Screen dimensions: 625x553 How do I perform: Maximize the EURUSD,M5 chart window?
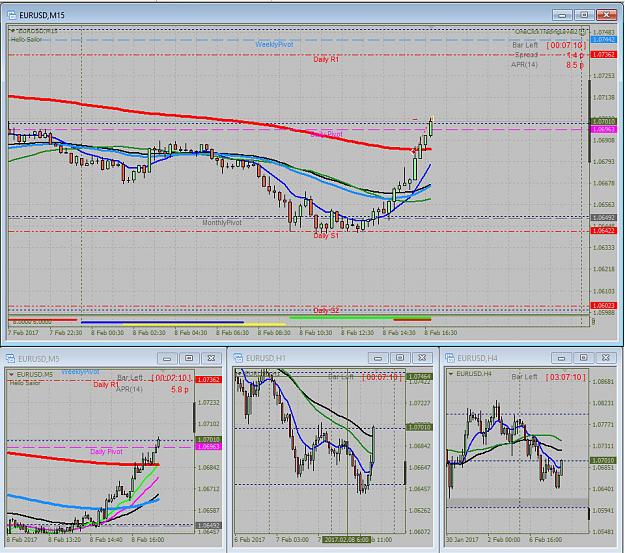pos(189,358)
